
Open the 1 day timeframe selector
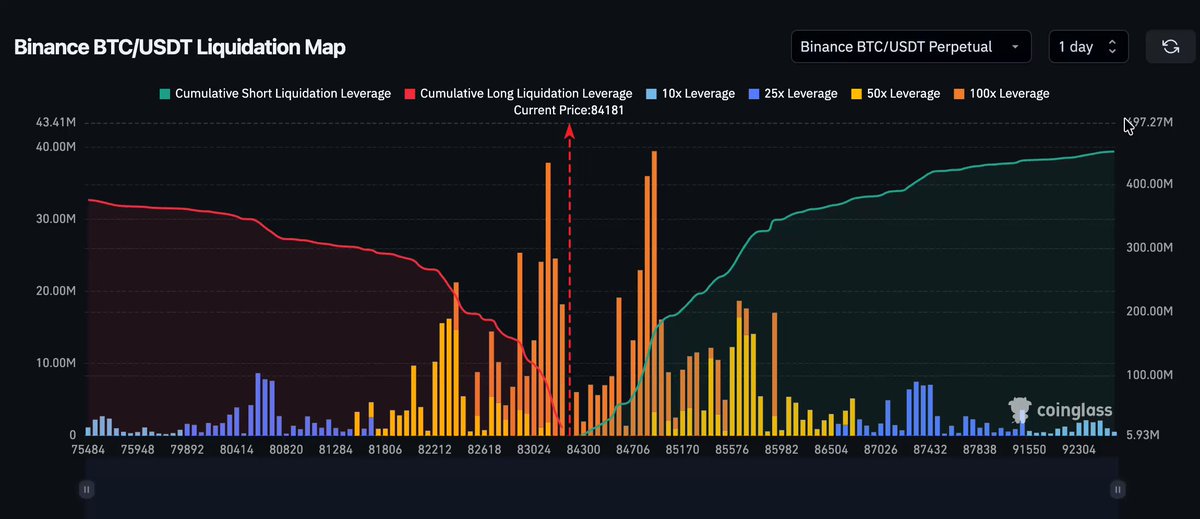tap(1088, 46)
